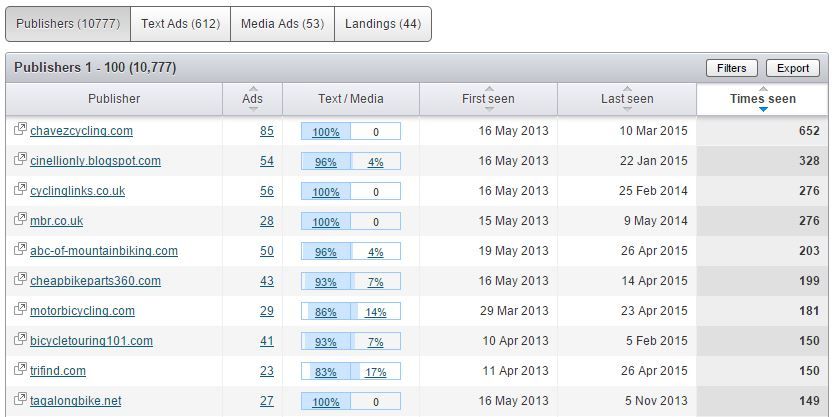Open the 85 ads count for chavezcycling.com
Screen dimensions: 833x417
267,131
